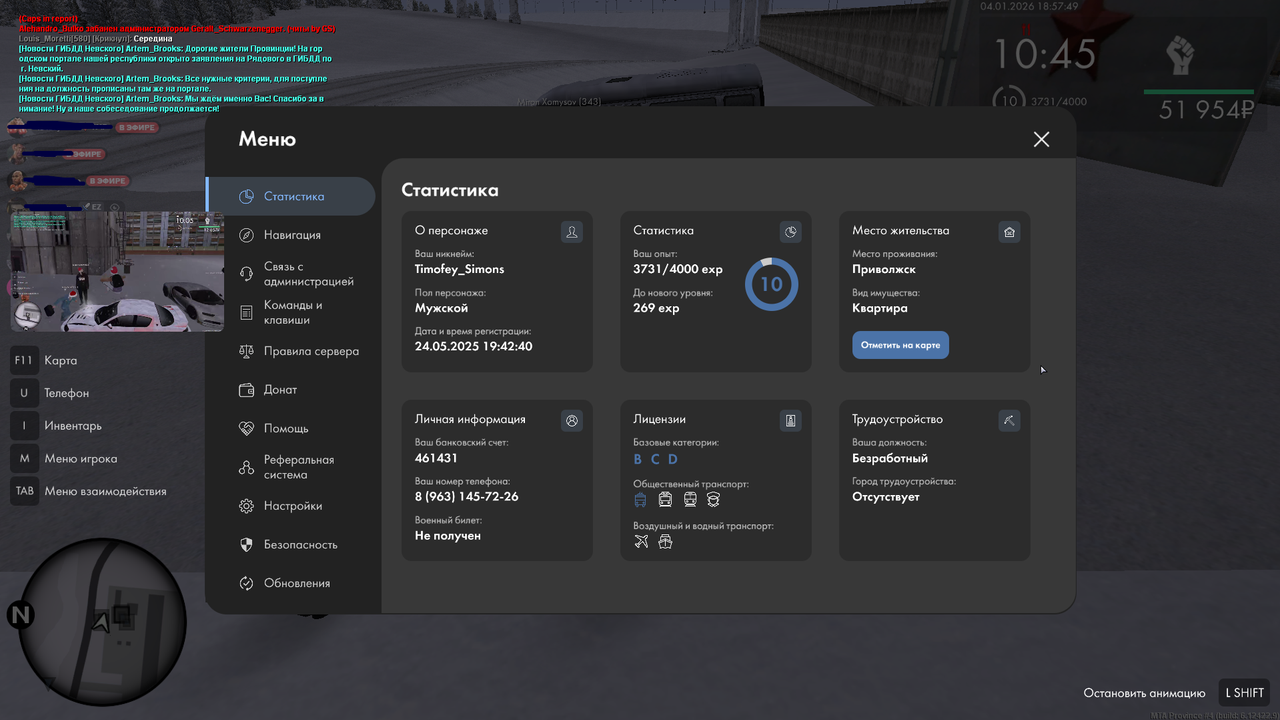This screenshot has height=720, width=1280.
Task: Click the M Меню игрока hotkey hint
Action: click(x=64, y=459)
